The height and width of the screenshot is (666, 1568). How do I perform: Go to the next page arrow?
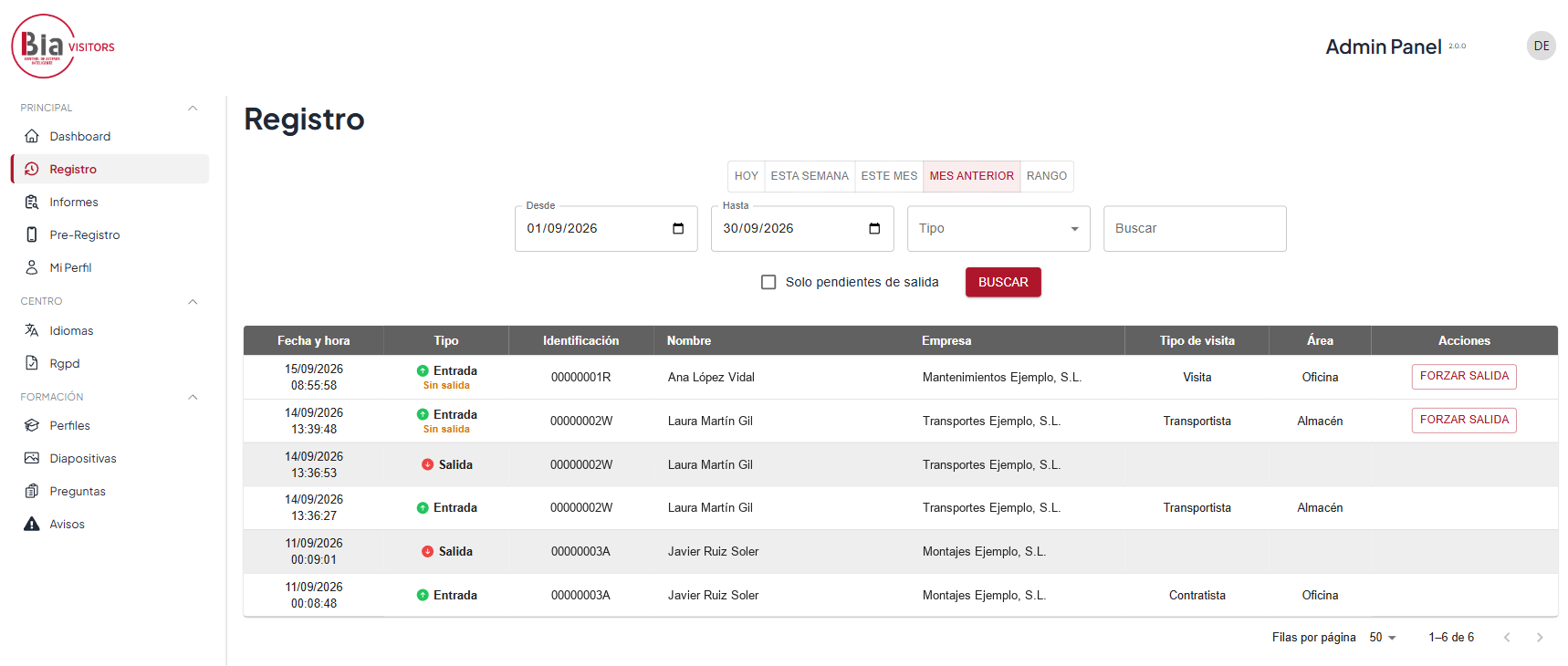tap(1540, 638)
